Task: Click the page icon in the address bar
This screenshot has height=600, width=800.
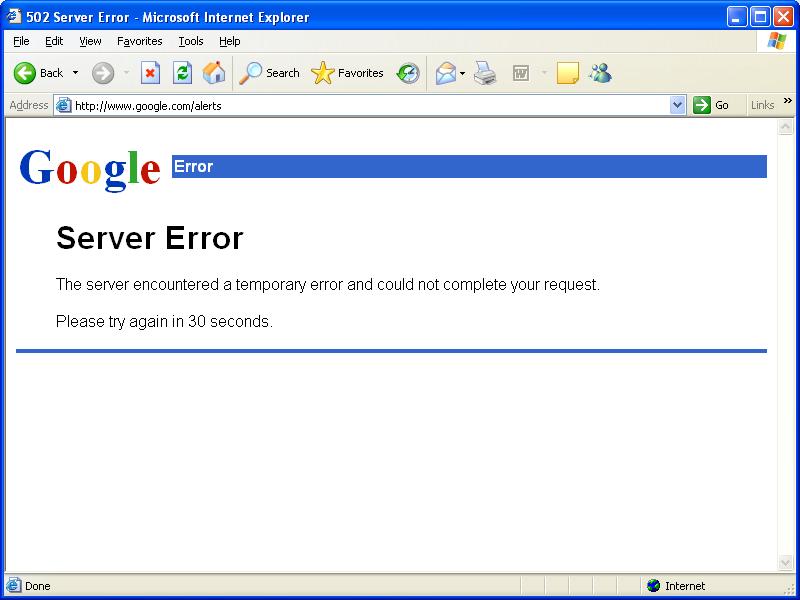Action: pos(63,105)
